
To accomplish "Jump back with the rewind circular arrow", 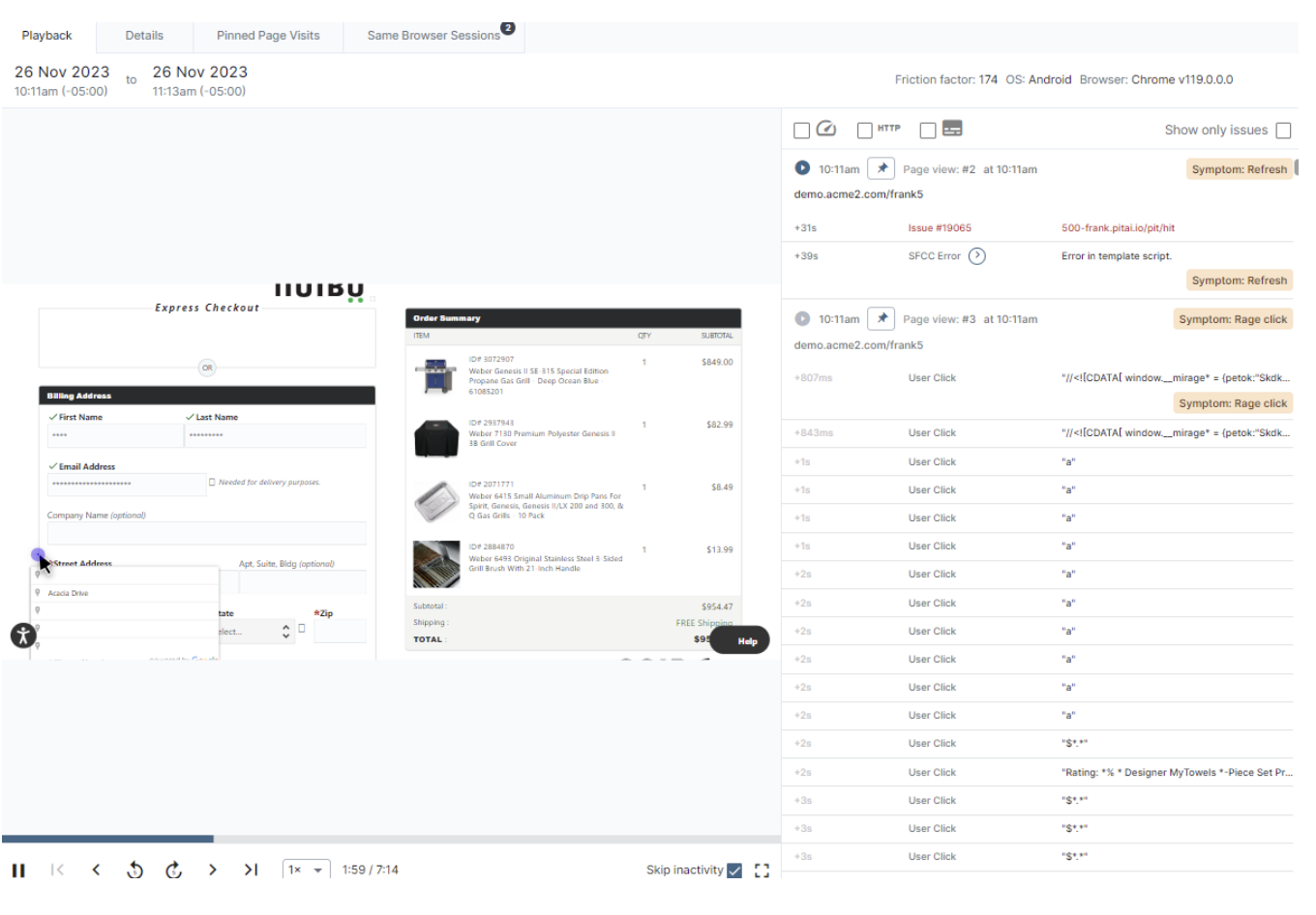I will (x=135, y=870).
